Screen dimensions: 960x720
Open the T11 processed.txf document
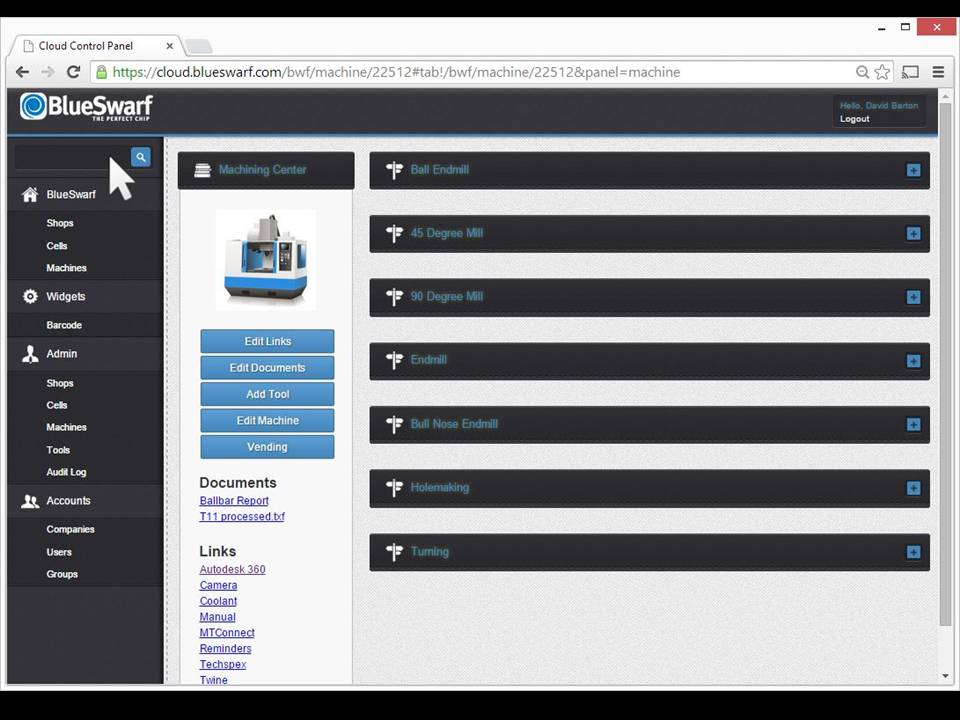pos(242,517)
